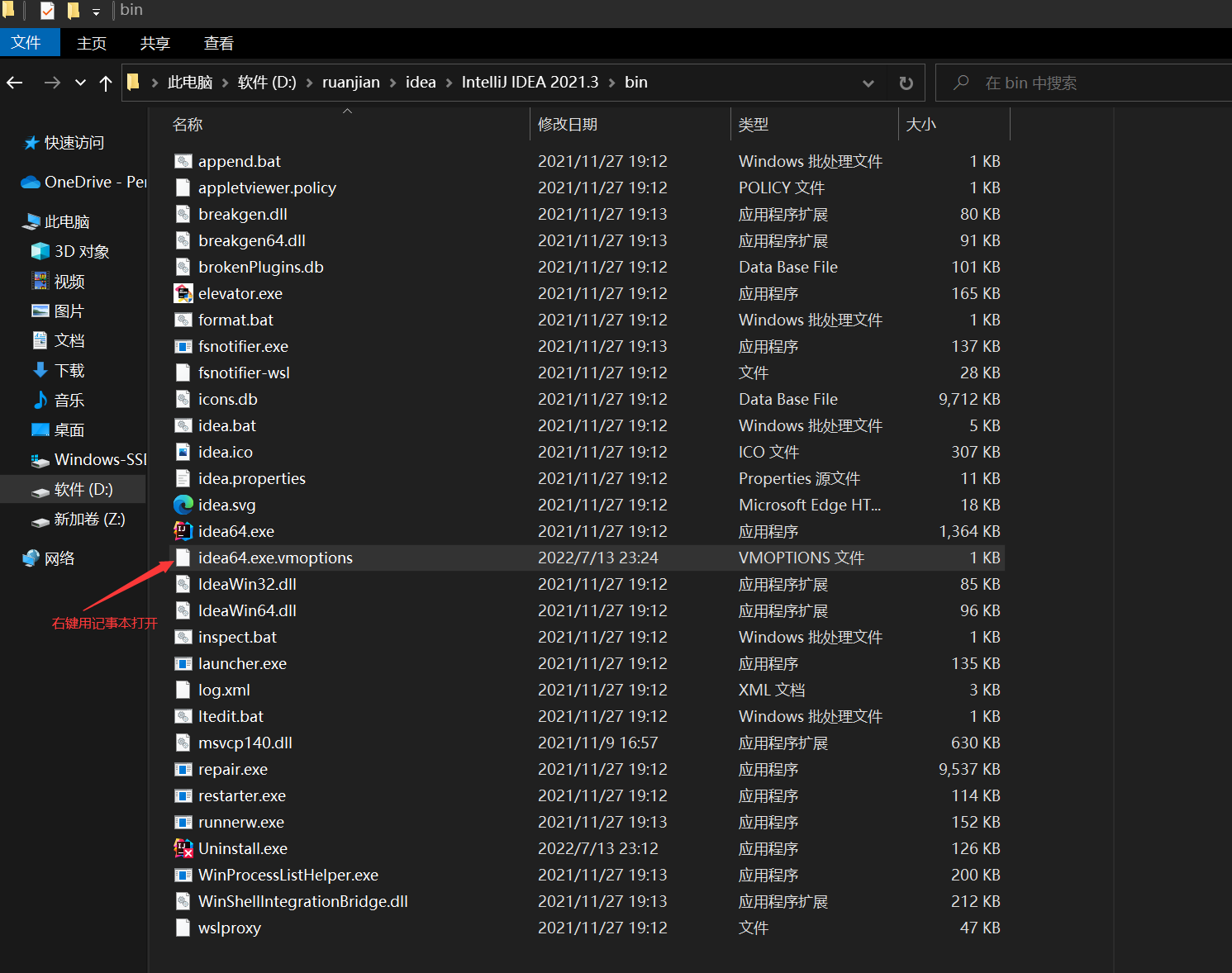
Task: Sort files by 修改日期 column header
Action: click(x=568, y=124)
